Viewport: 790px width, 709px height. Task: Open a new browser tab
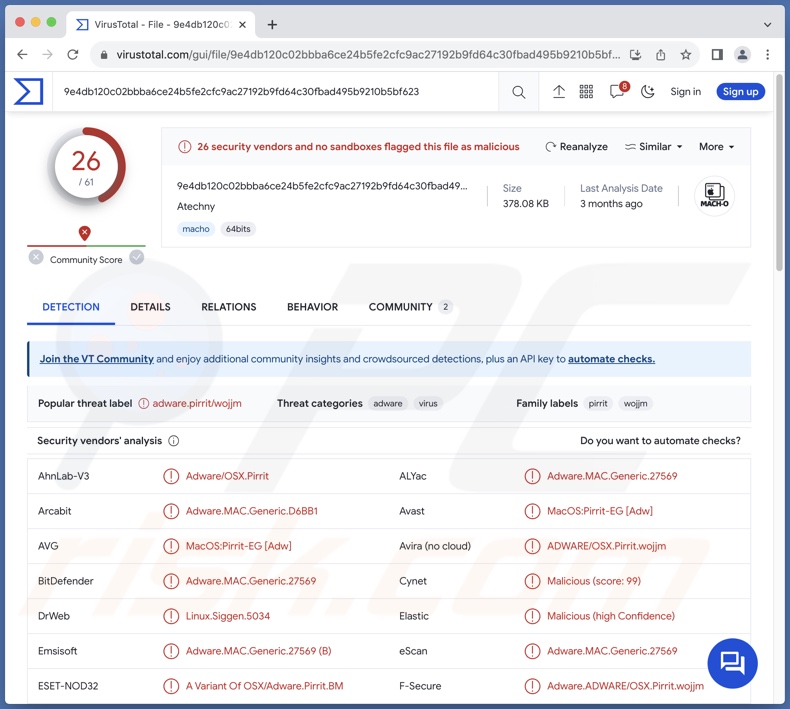[272, 25]
